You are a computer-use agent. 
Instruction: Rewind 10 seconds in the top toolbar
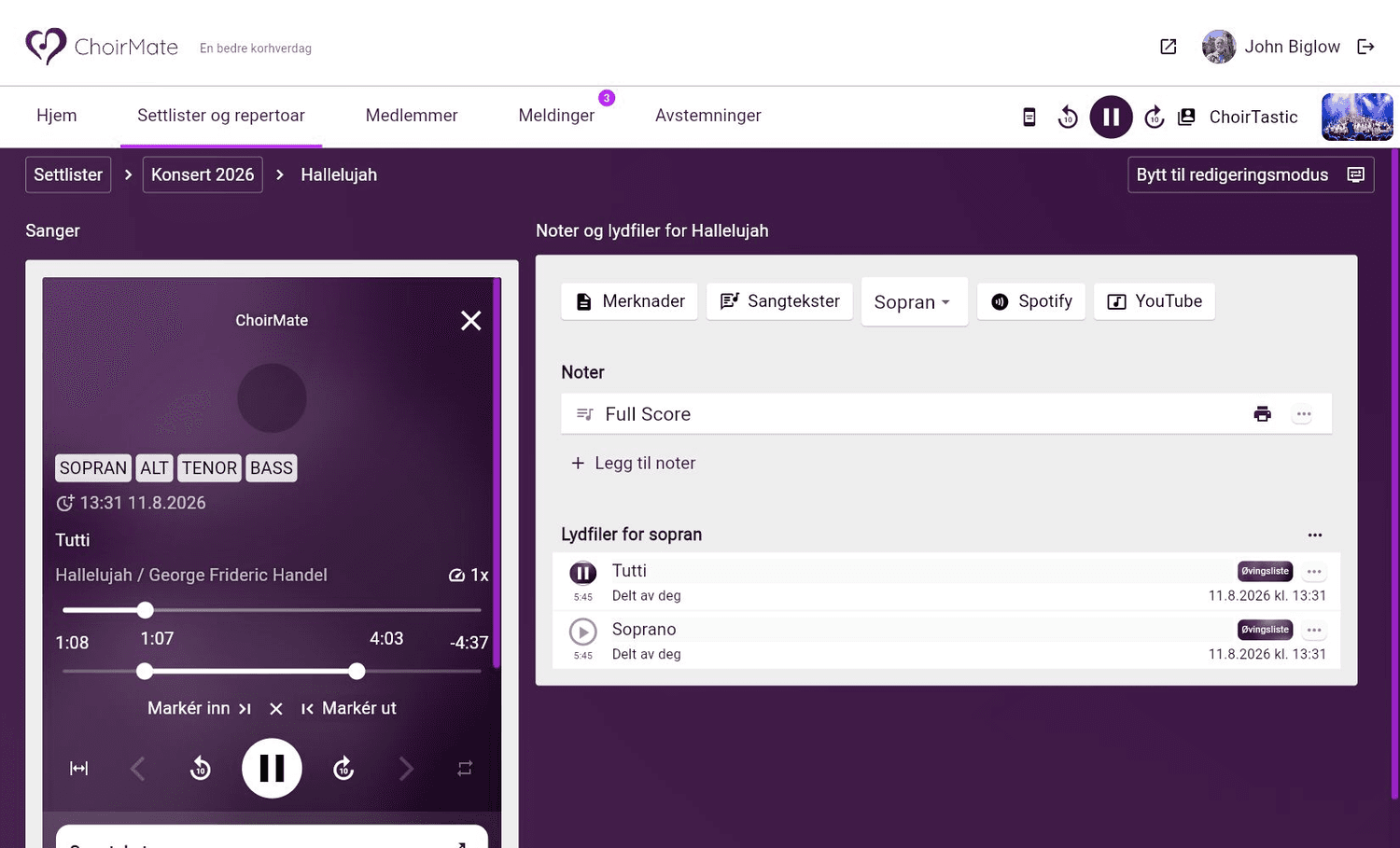[1068, 117]
